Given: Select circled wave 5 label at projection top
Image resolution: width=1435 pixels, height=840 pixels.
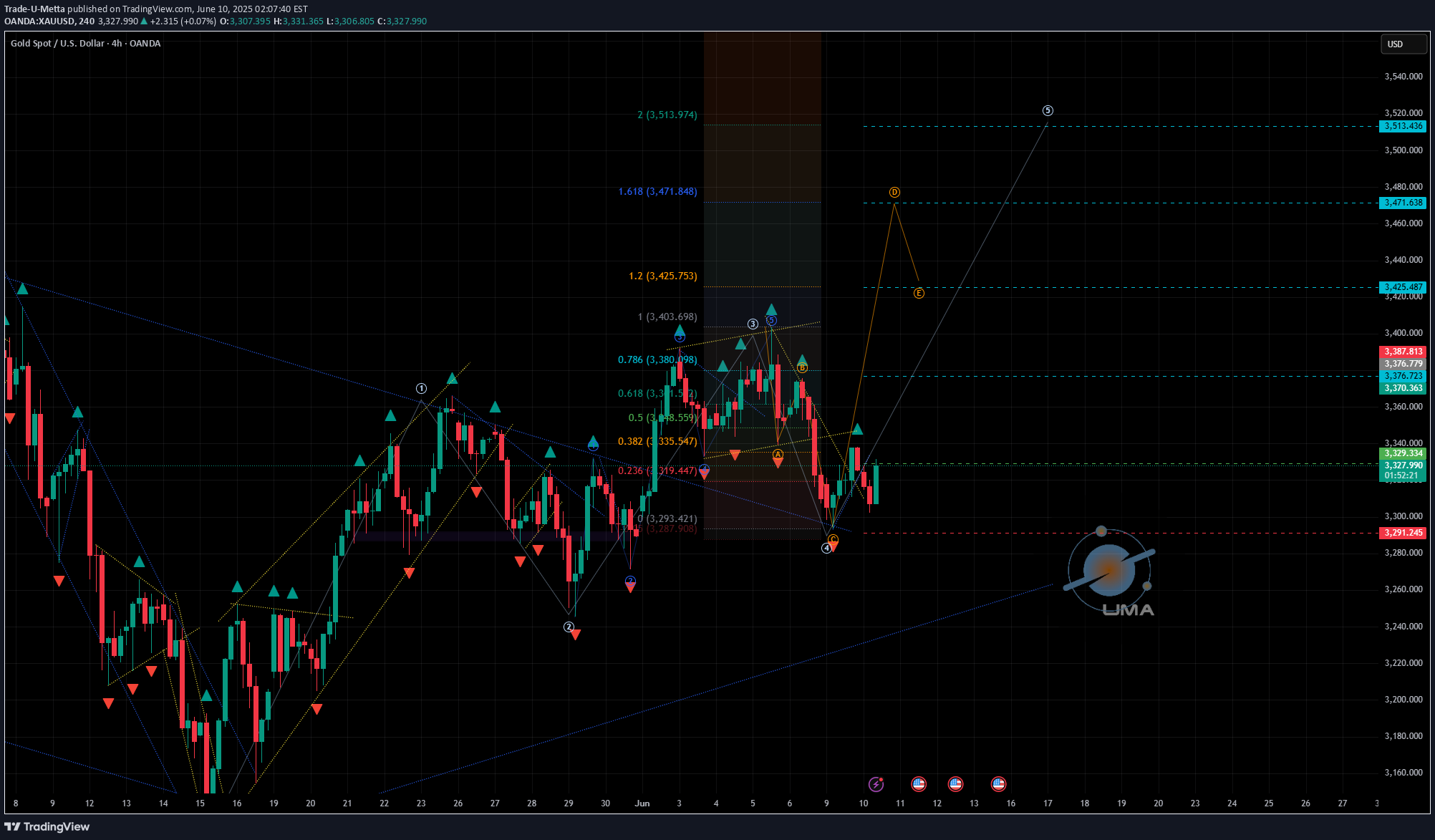Looking at the screenshot, I should [1048, 110].
